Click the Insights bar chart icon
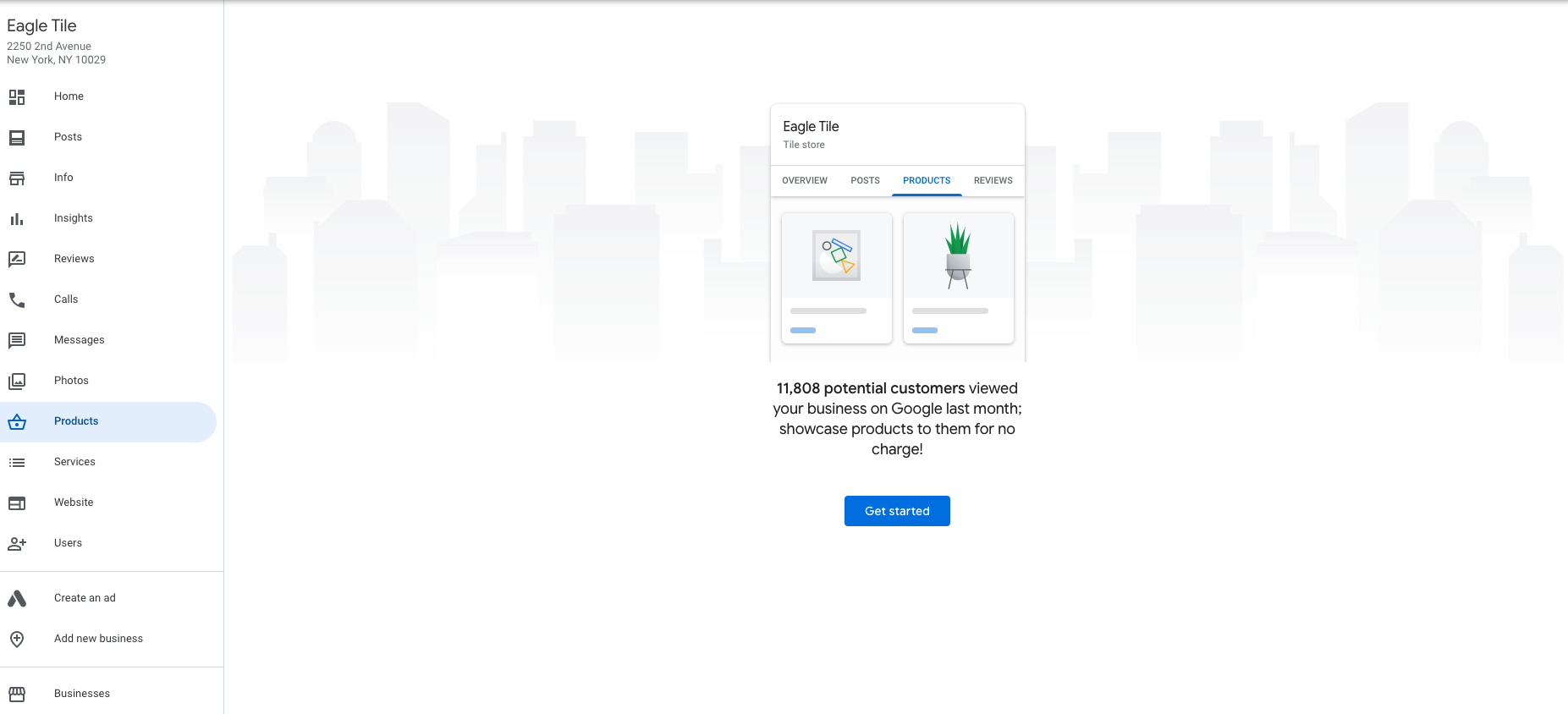Image resolution: width=1568 pixels, height=714 pixels. click(x=17, y=218)
